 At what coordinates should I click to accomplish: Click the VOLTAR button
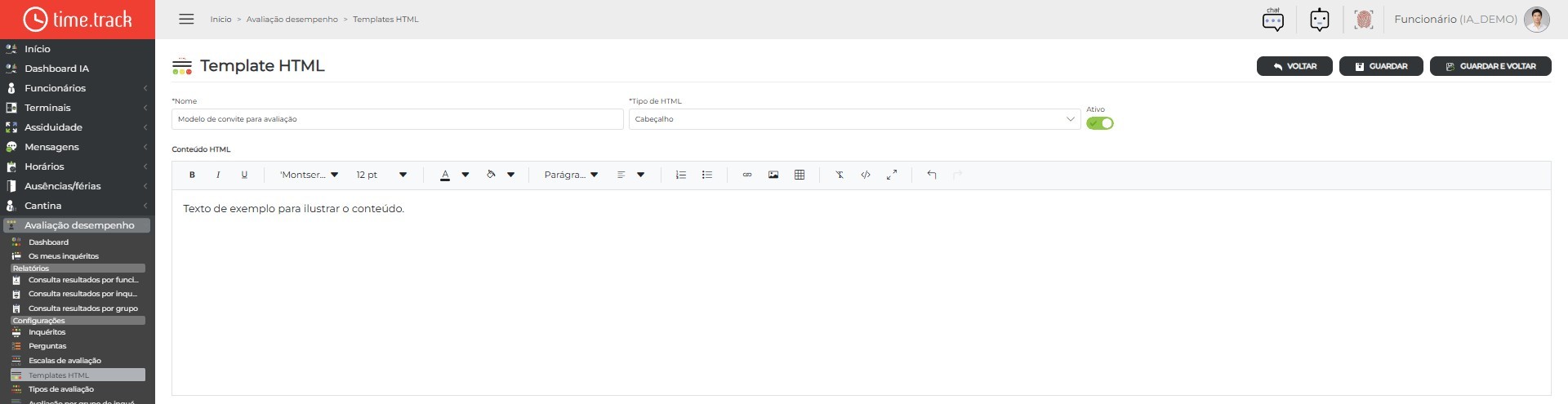1294,66
